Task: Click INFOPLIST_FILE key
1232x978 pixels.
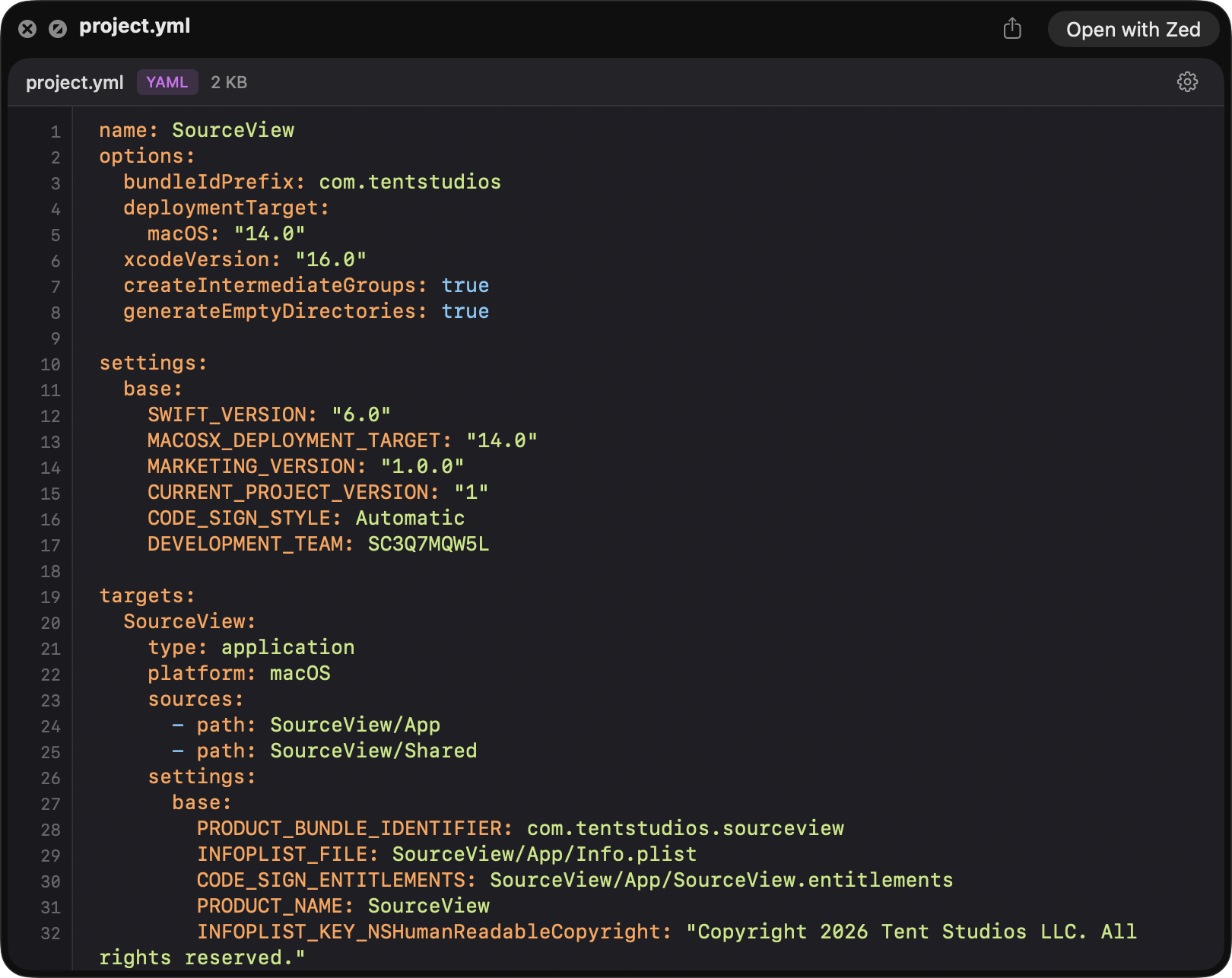Action: click(x=287, y=854)
